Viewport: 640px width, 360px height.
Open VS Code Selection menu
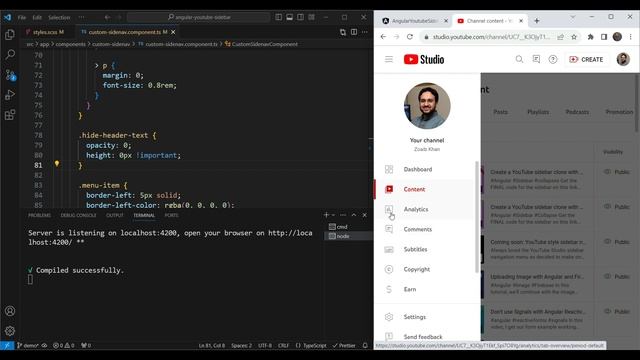pyautogui.click(x=59, y=18)
